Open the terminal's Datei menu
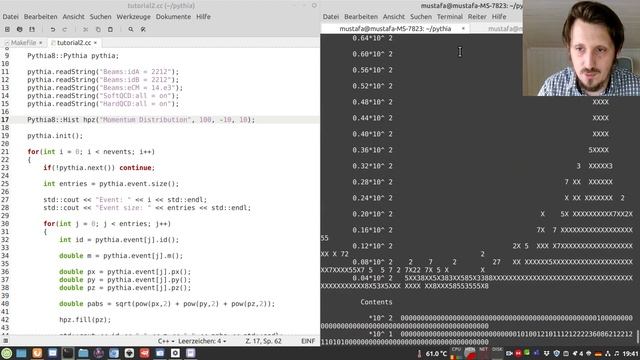Image resolution: width=640 pixels, height=360 pixels. pyautogui.click(x=331, y=17)
